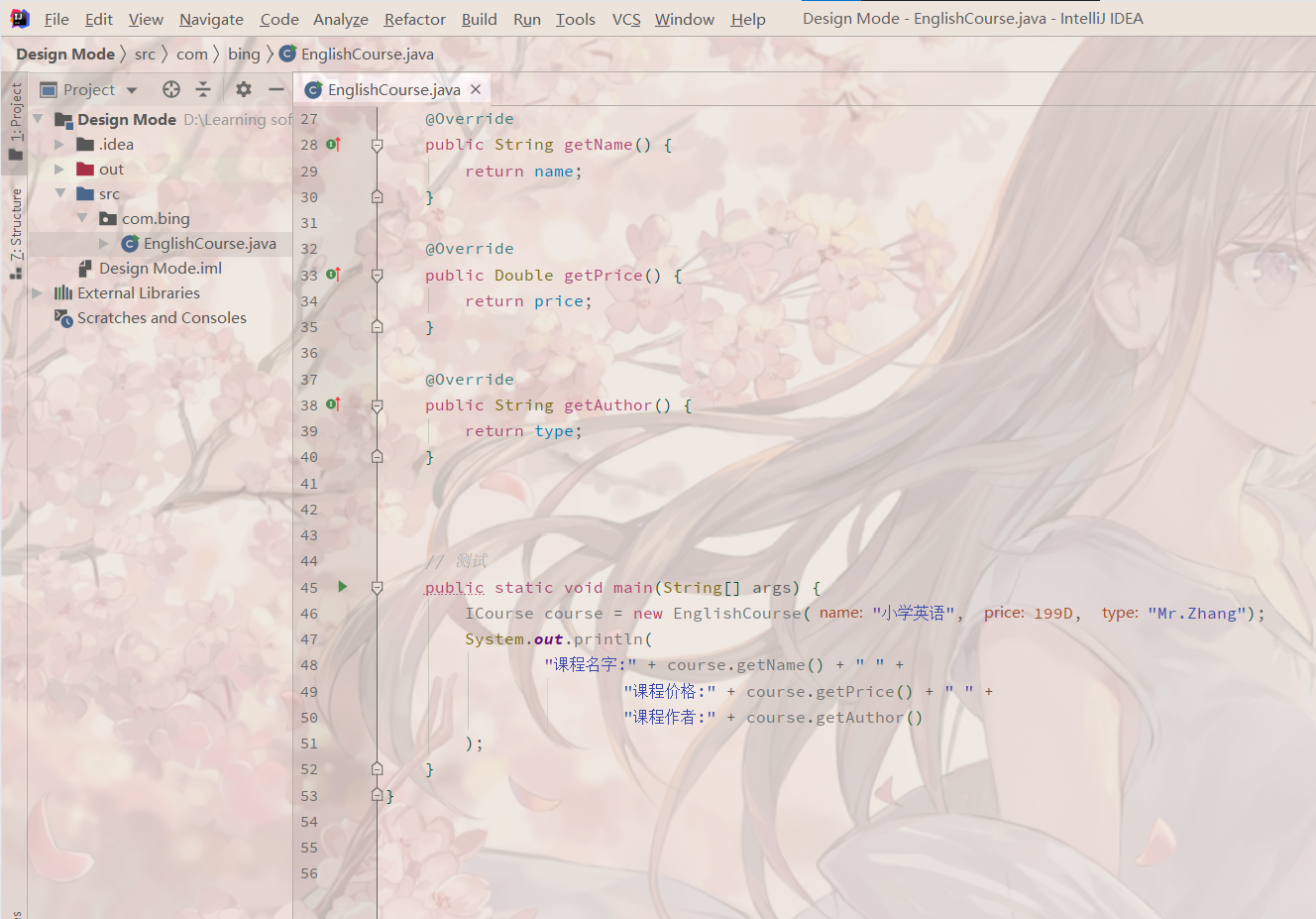
Task: Open the Refactor menu
Action: pos(415,19)
